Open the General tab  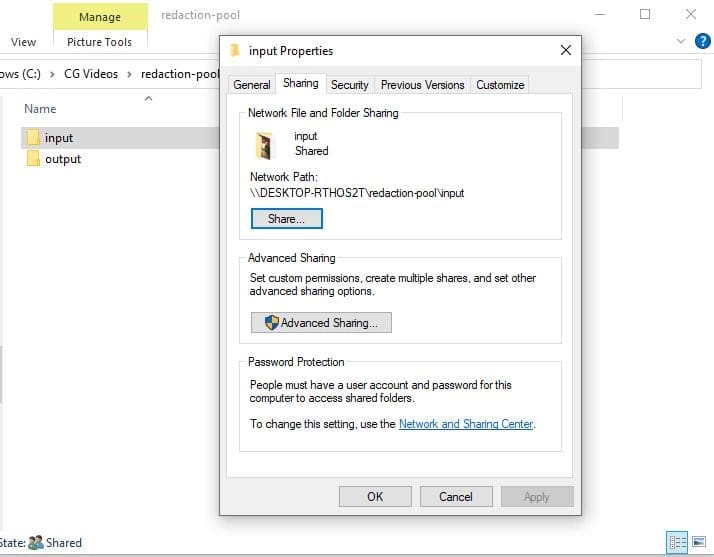tap(251, 85)
